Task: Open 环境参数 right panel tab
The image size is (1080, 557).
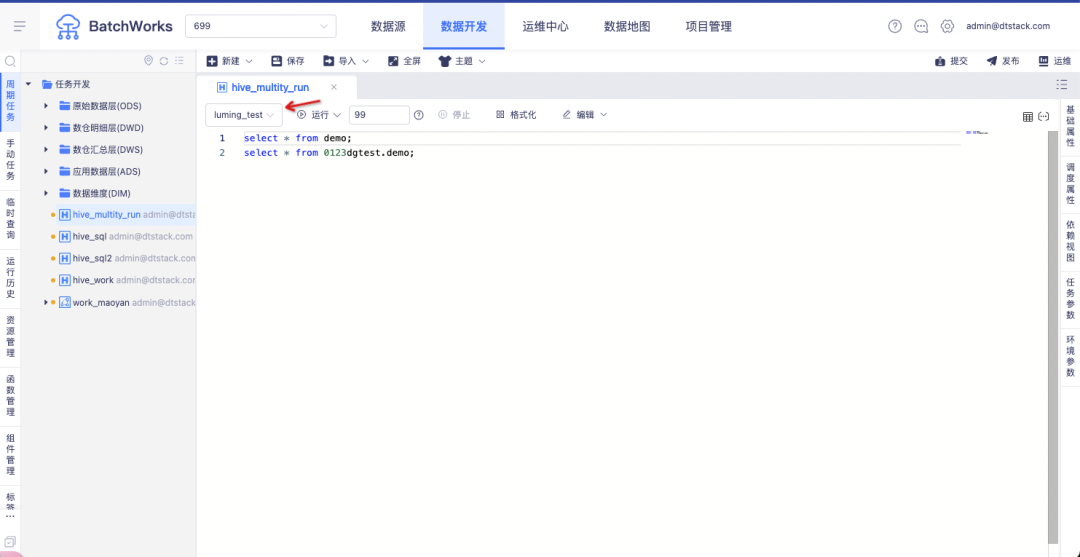Action: (1070, 355)
